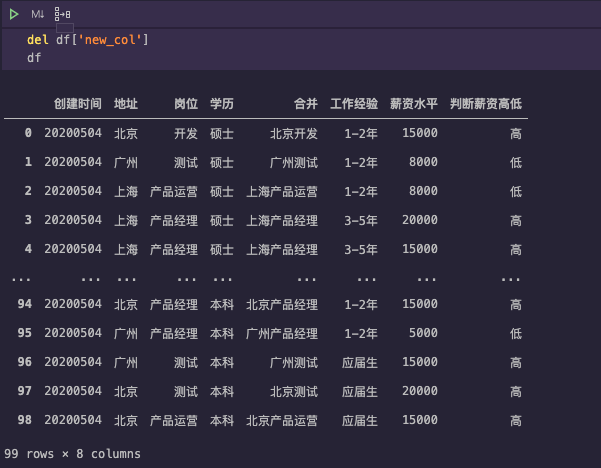The image size is (601, 468).
Task: Select row index 0 in the table
Action: pyautogui.click(x=28, y=133)
